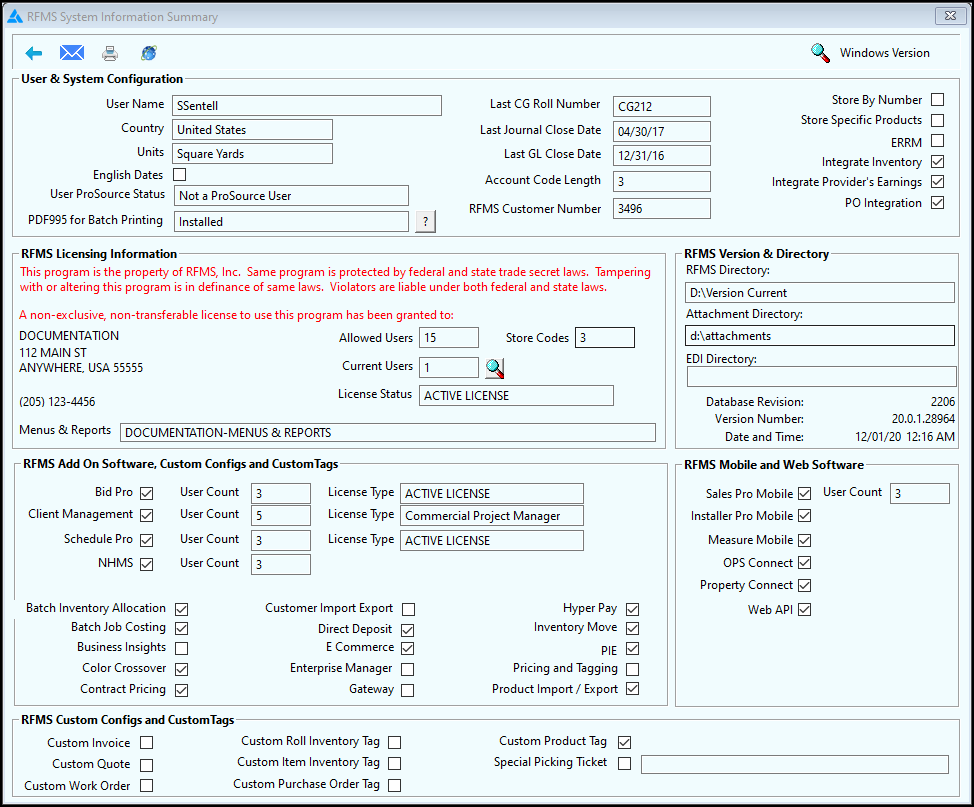Toggle Inventory Move checkbox
This screenshot has width=974, height=807.
(632, 628)
